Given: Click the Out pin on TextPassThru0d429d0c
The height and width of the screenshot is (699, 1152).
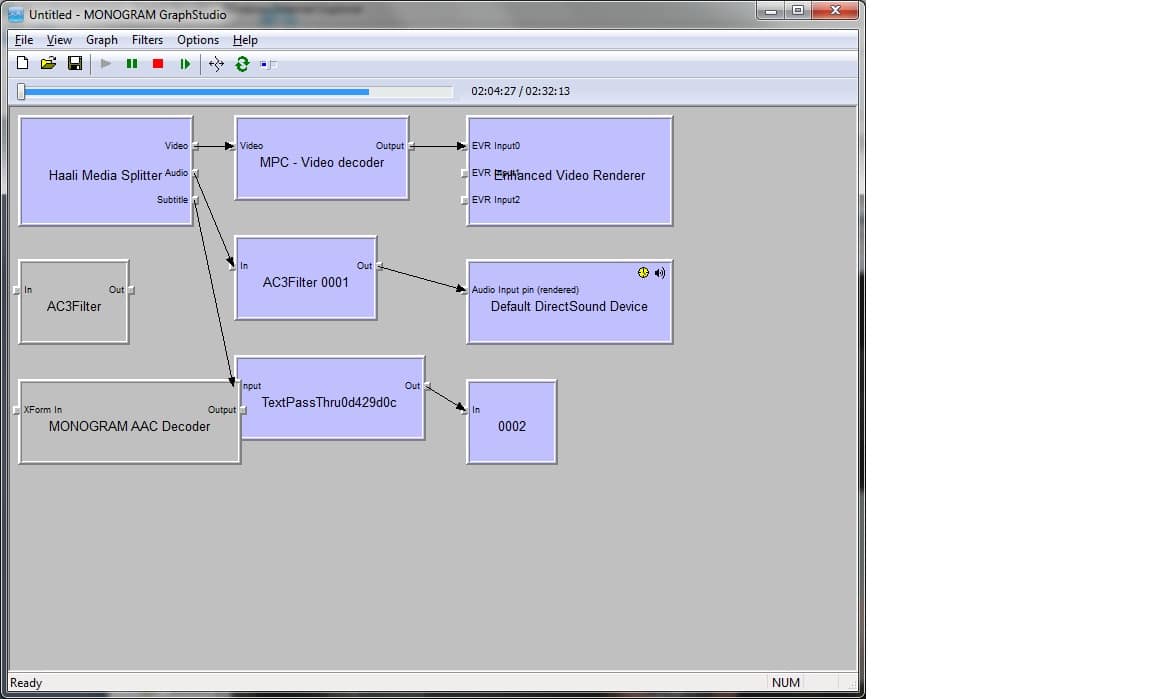Looking at the screenshot, I should click(x=428, y=385).
